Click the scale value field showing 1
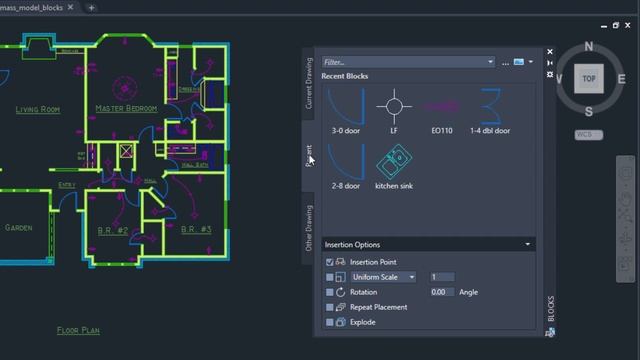 pyautogui.click(x=442, y=277)
